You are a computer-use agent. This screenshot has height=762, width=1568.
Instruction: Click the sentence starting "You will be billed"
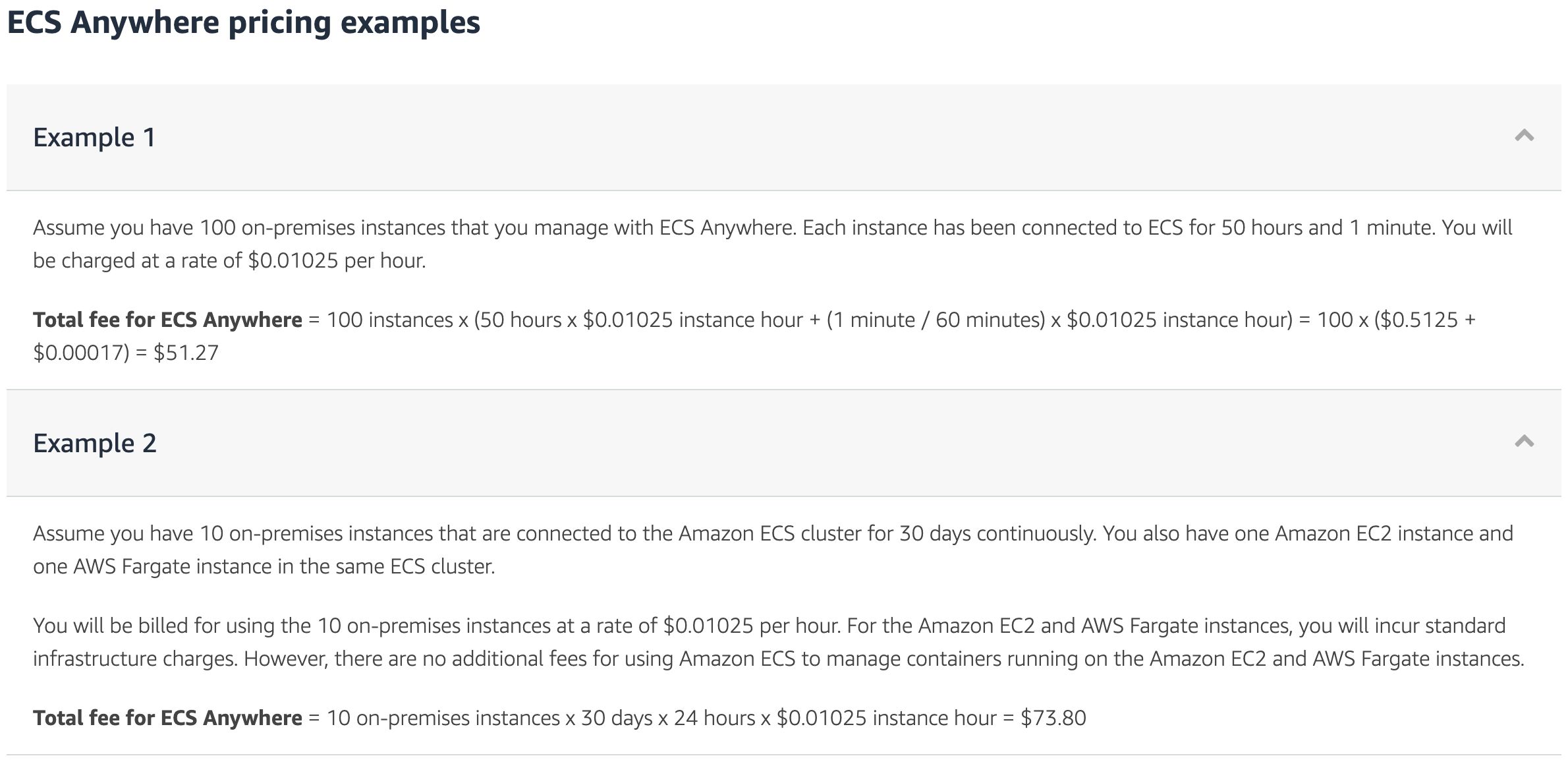pos(436,626)
